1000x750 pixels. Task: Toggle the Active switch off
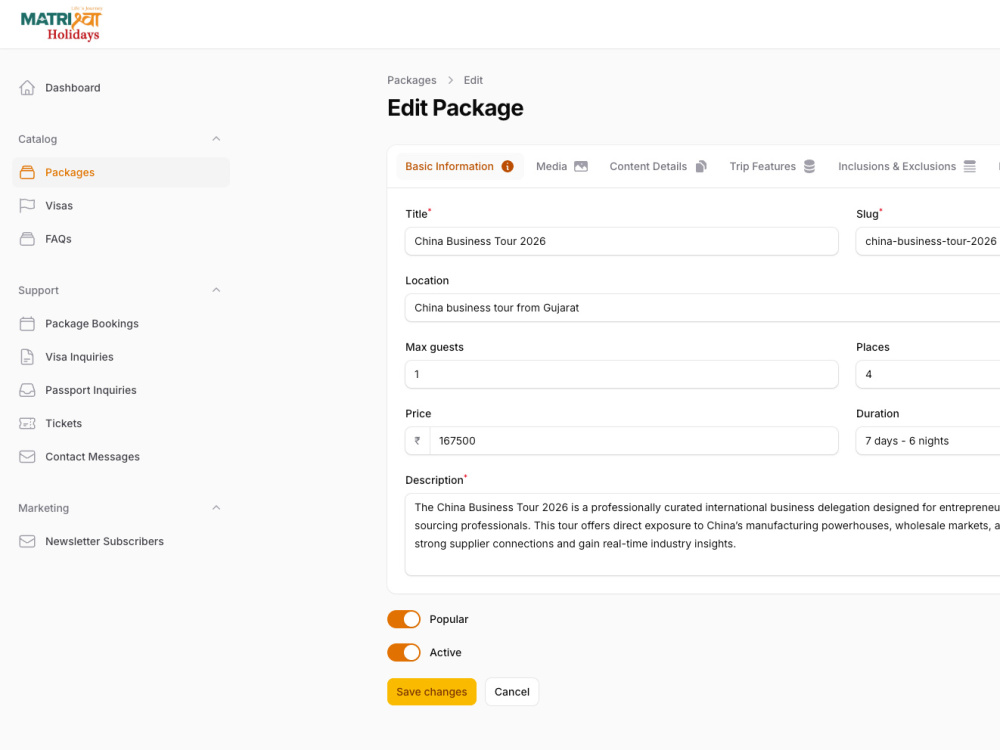(404, 652)
